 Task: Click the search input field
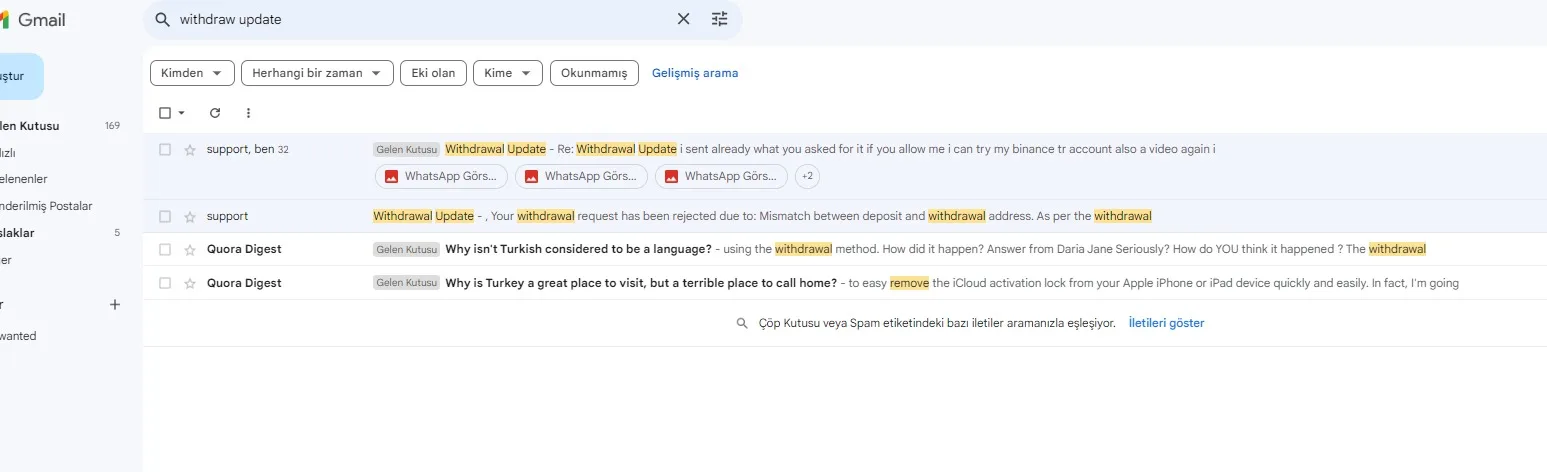tap(420, 19)
